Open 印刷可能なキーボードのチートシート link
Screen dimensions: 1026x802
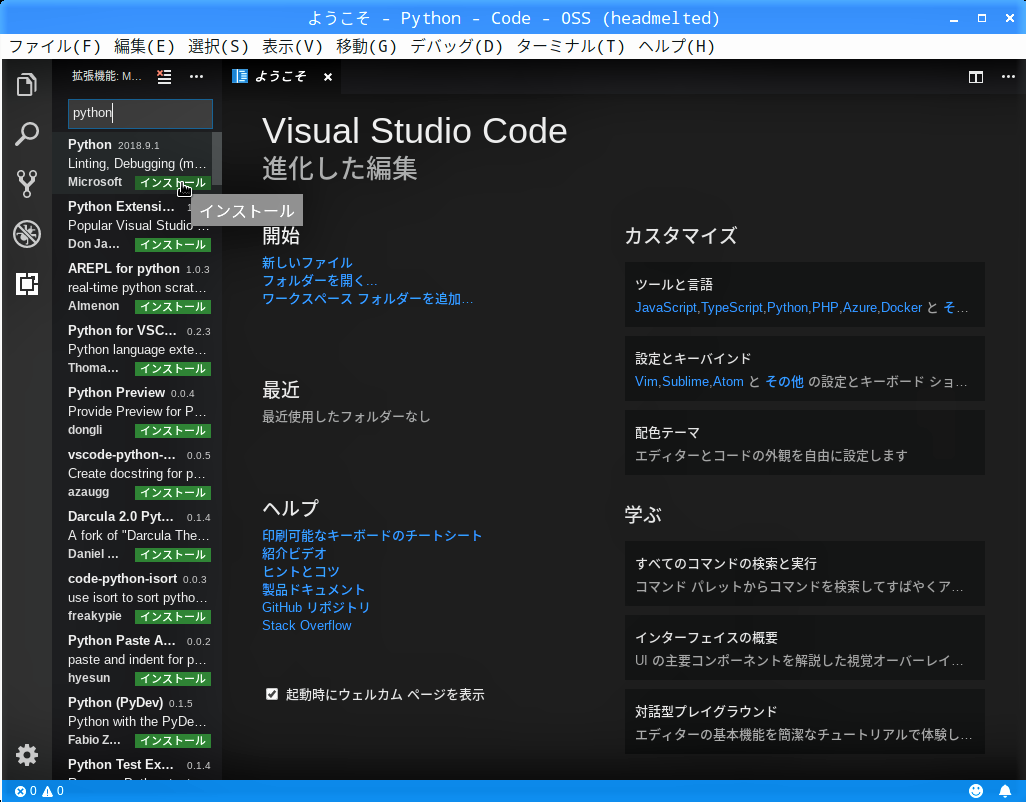(372, 536)
